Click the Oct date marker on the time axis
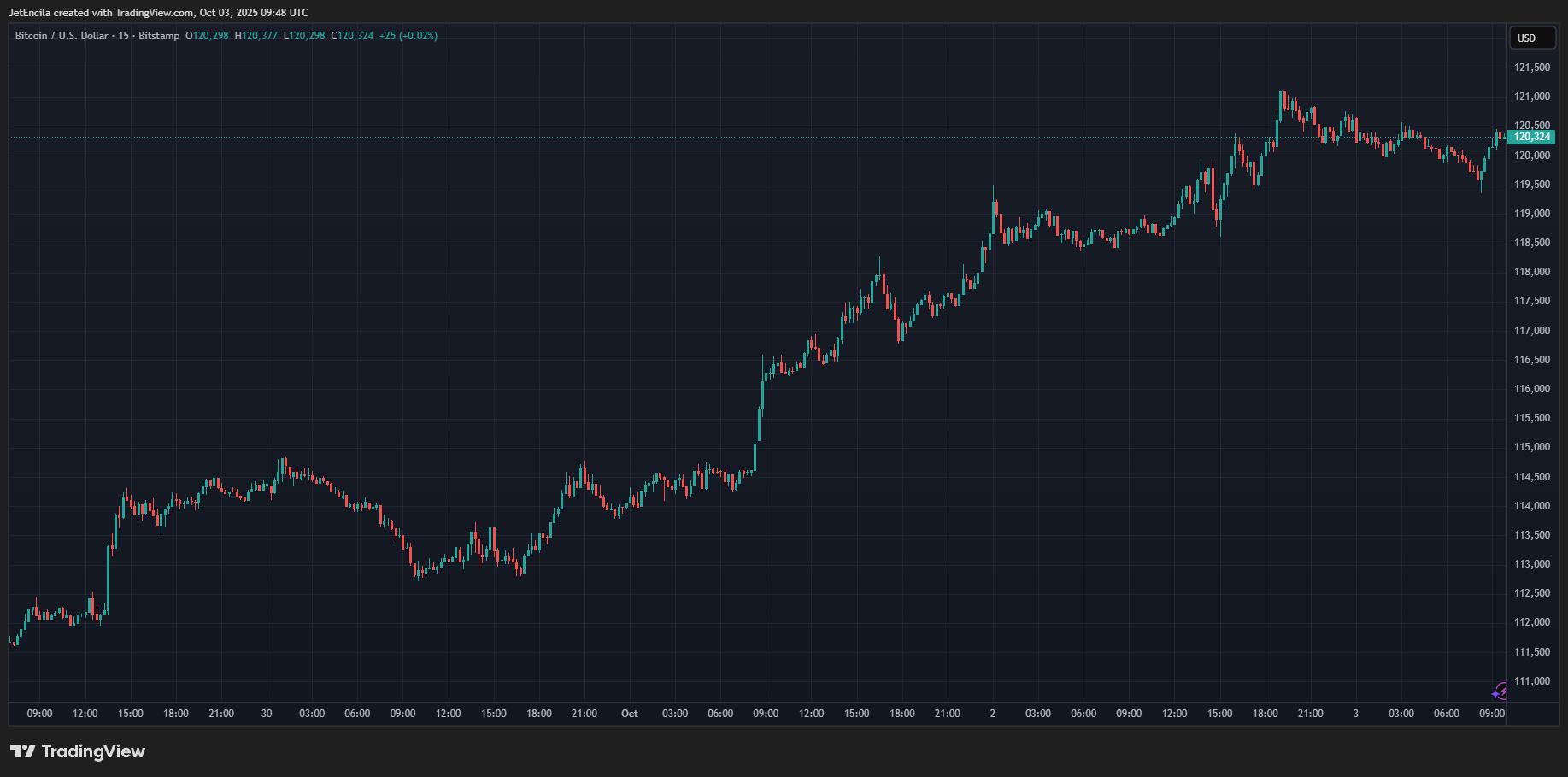The image size is (1568, 777). click(630, 714)
